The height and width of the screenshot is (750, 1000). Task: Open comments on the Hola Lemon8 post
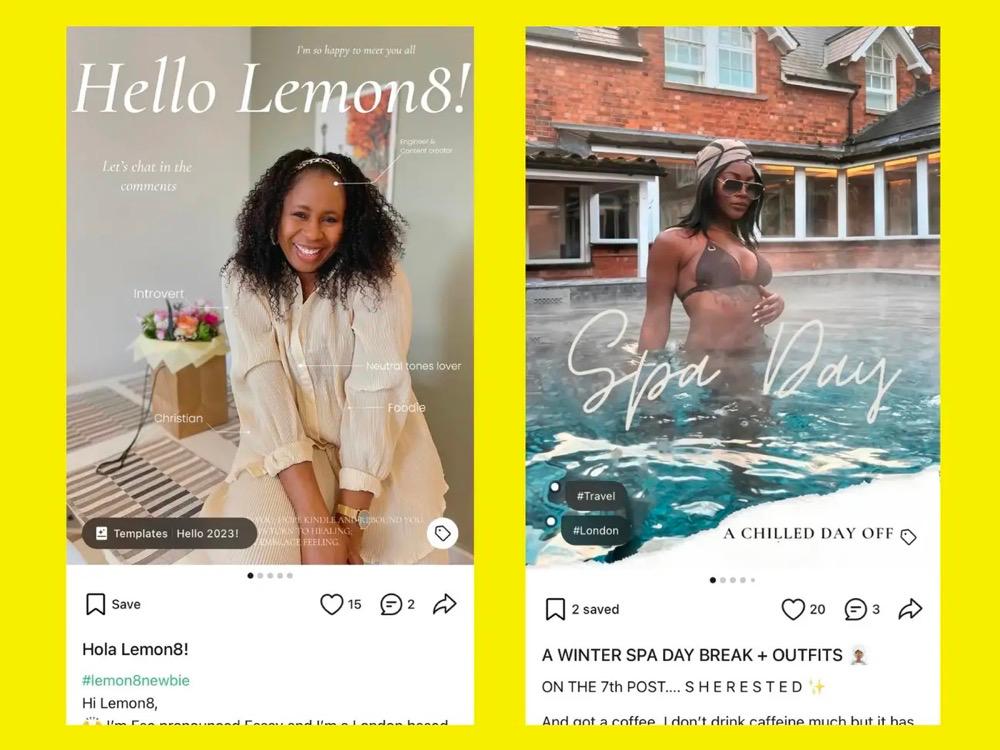(x=391, y=604)
